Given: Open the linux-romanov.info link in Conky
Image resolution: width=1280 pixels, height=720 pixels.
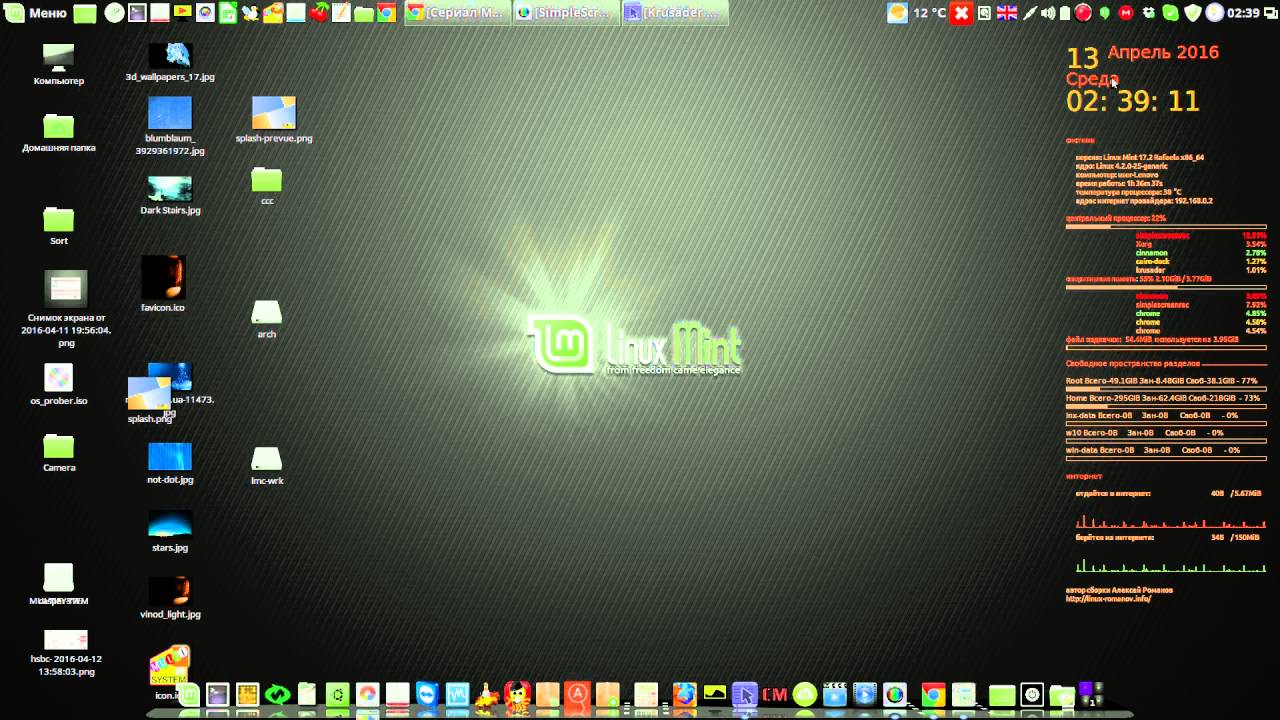Looking at the screenshot, I should point(1108,599).
